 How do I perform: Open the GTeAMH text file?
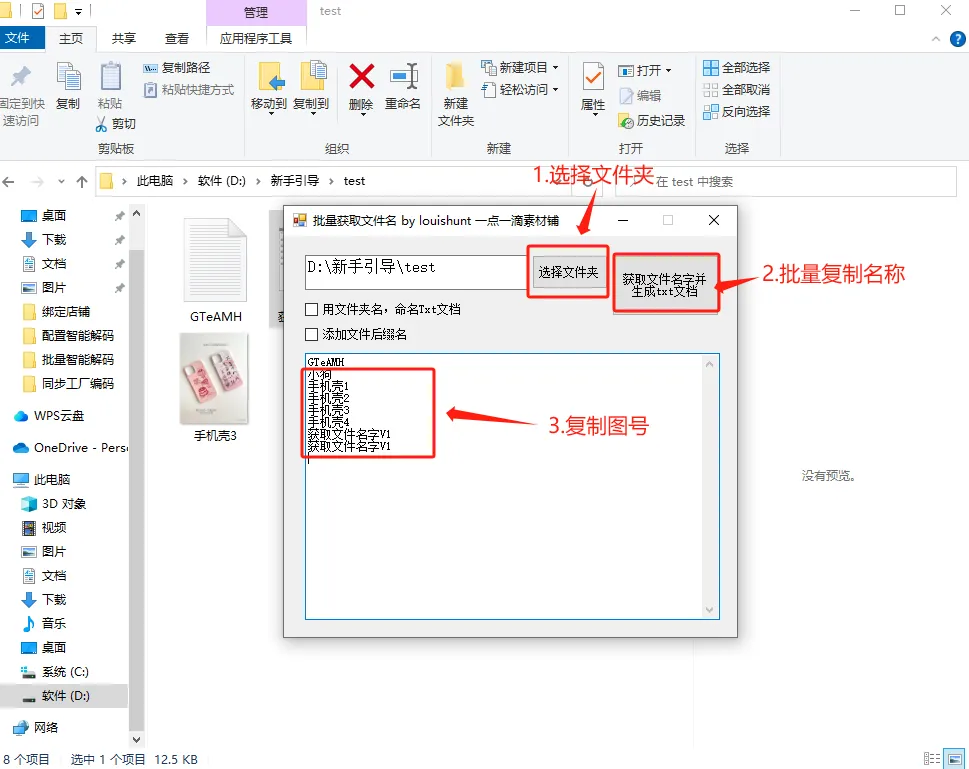215,270
